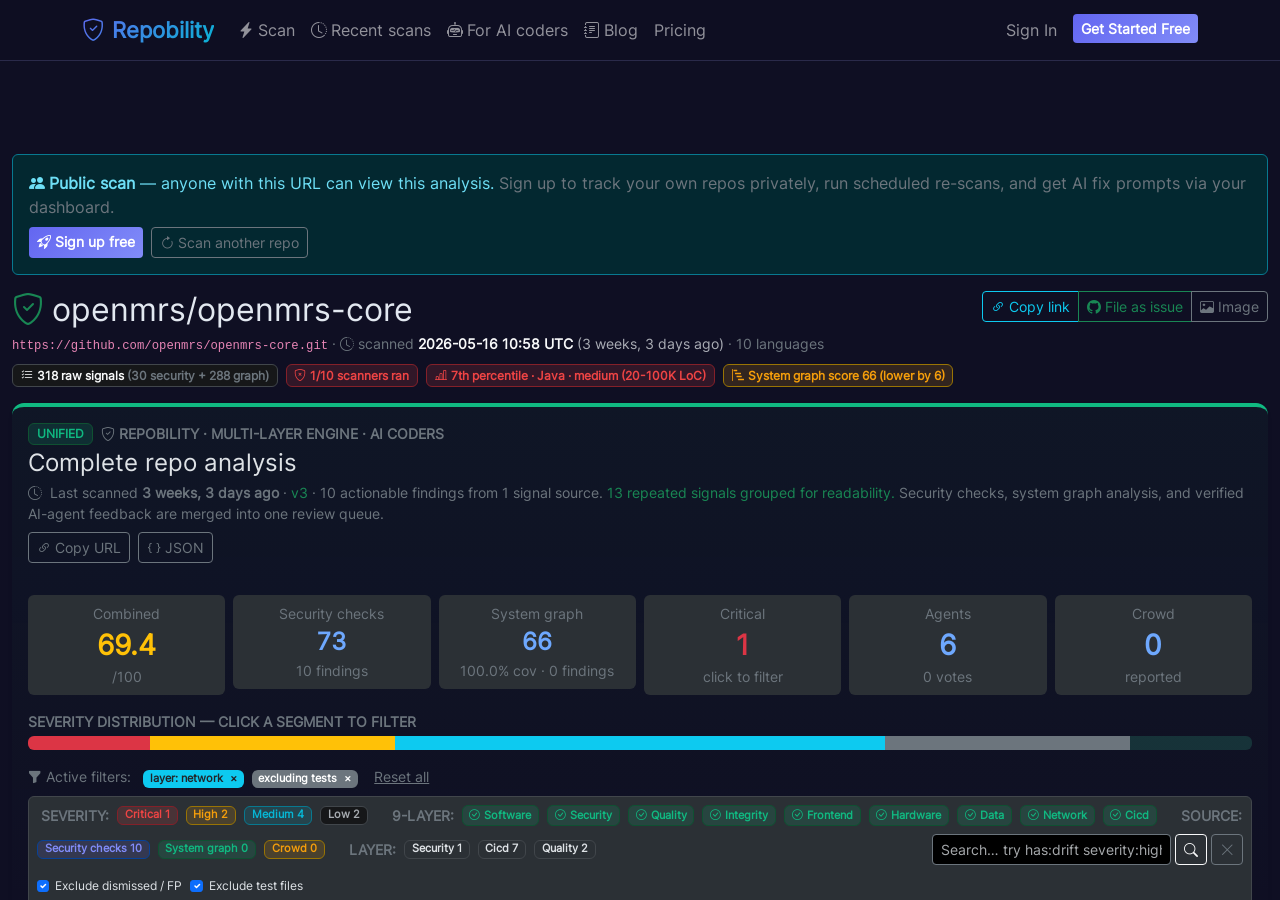
Task: Open the GitHub openmrs-core.git URL
Action: point(170,345)
